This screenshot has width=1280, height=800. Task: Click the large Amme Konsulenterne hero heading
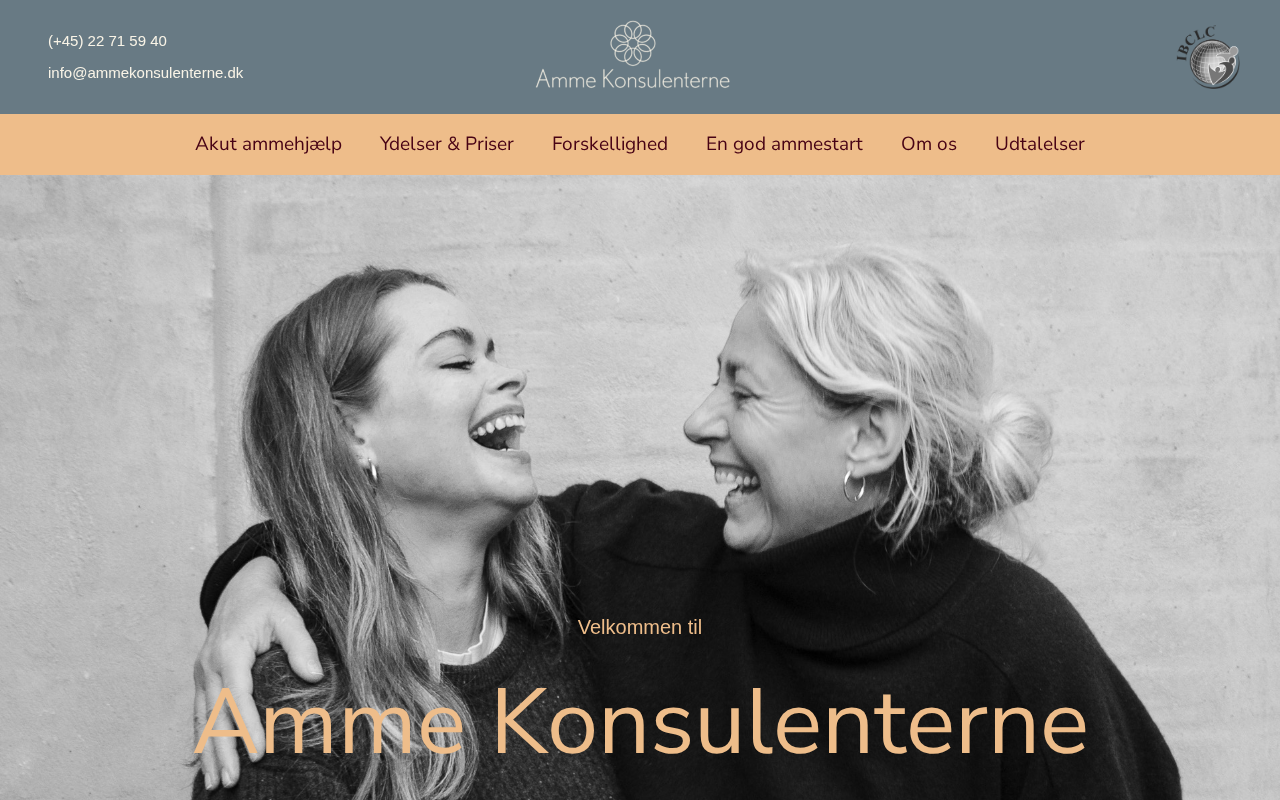[x=640, y=722]
